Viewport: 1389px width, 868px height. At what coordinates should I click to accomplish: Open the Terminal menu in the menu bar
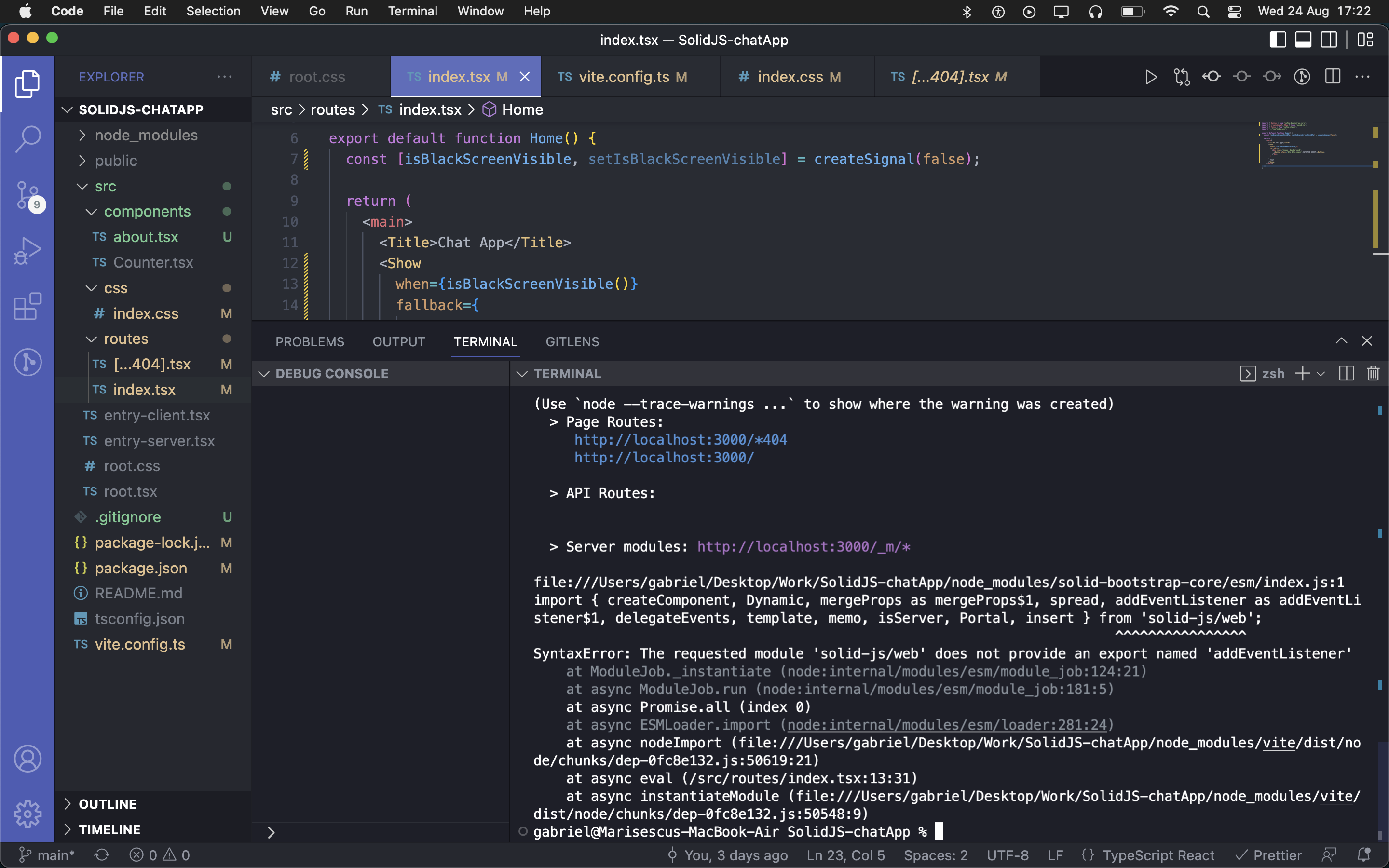click(x=412, y=11)
